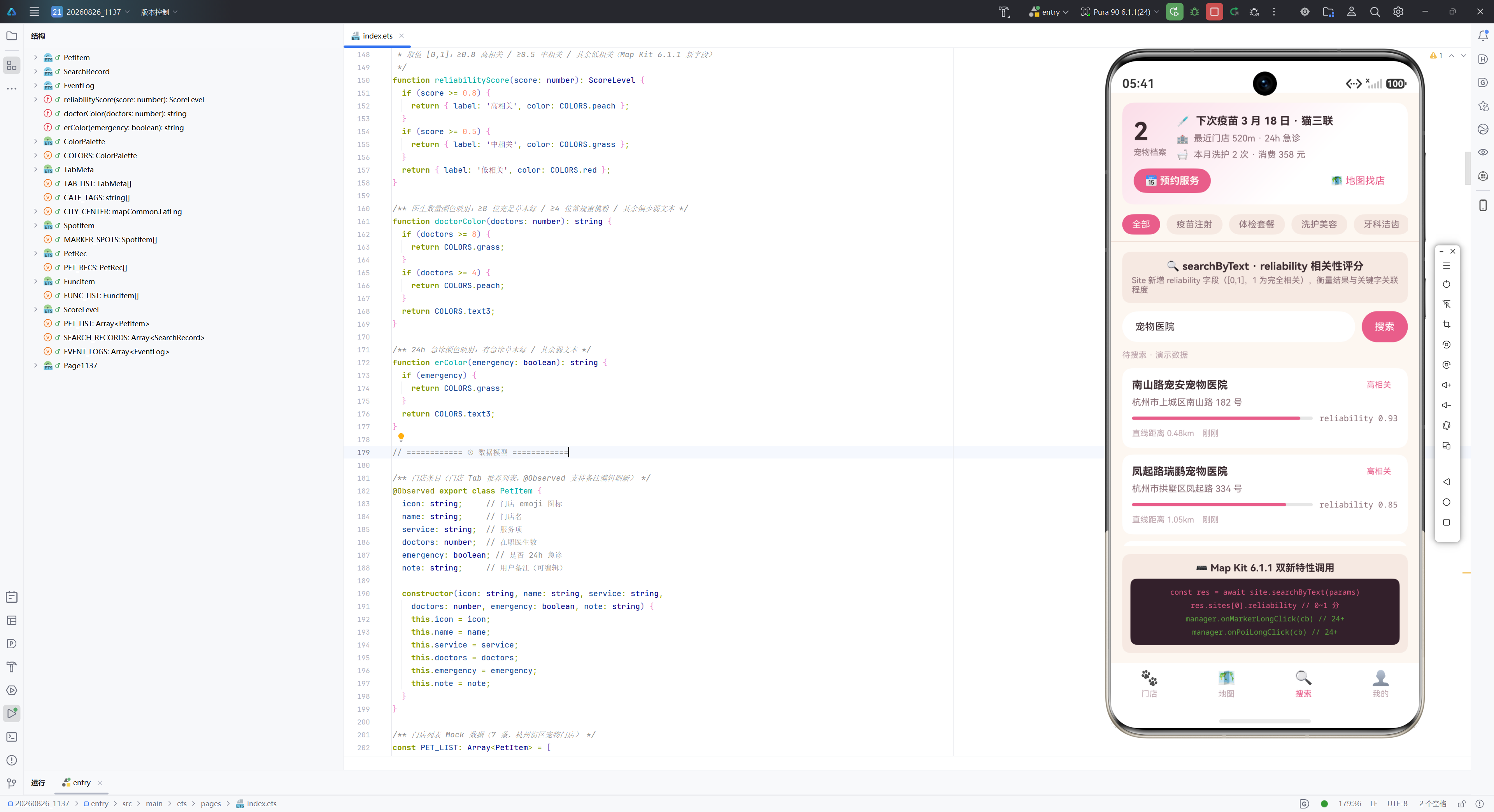The image size is (1494, 812).
Task: Expand the reliabilityScore function node
Action: coord(35,100)
